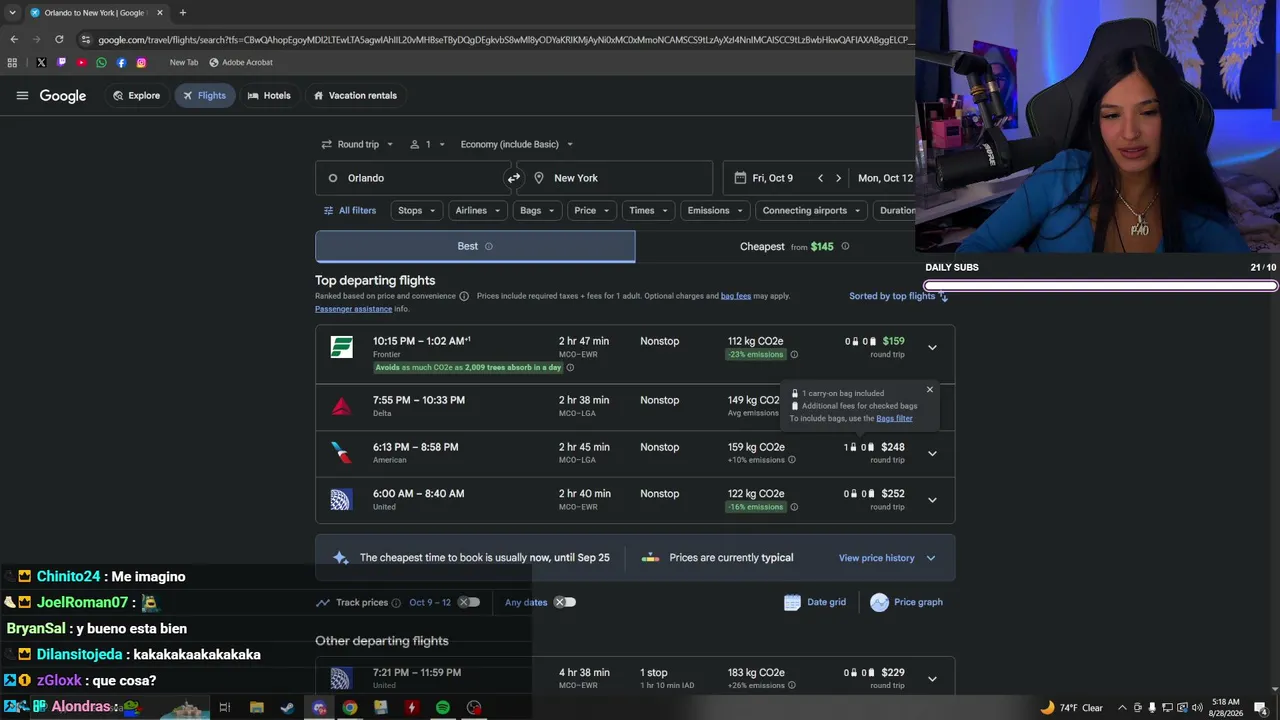1280x720 pixels.
Task: Follow the bag fees link
Action: [x=736, y=296]
